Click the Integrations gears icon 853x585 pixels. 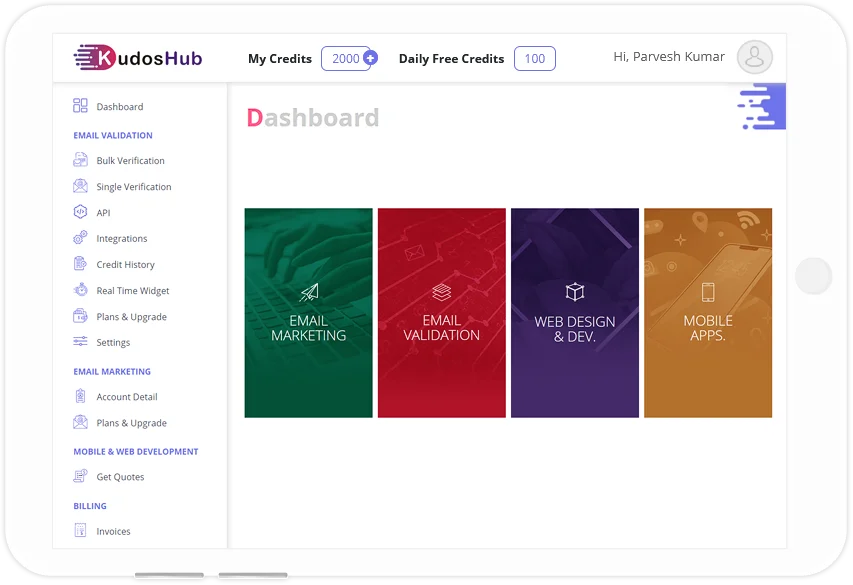(x=81, y=237)
